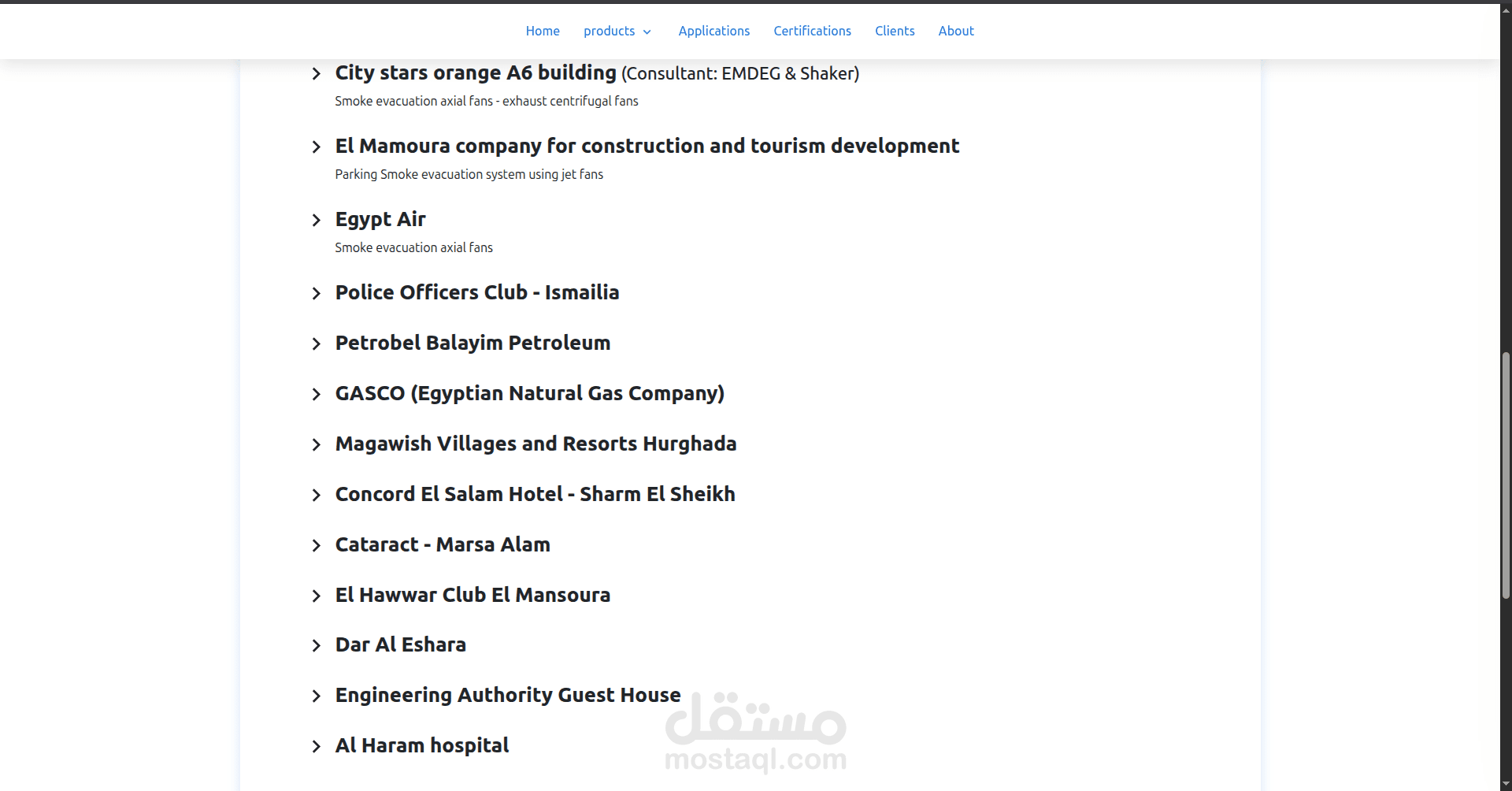Click 'Smoke evacuation axial fans' under Egypt Air
The image size is (1512, 791).
(x=413, y=247)
